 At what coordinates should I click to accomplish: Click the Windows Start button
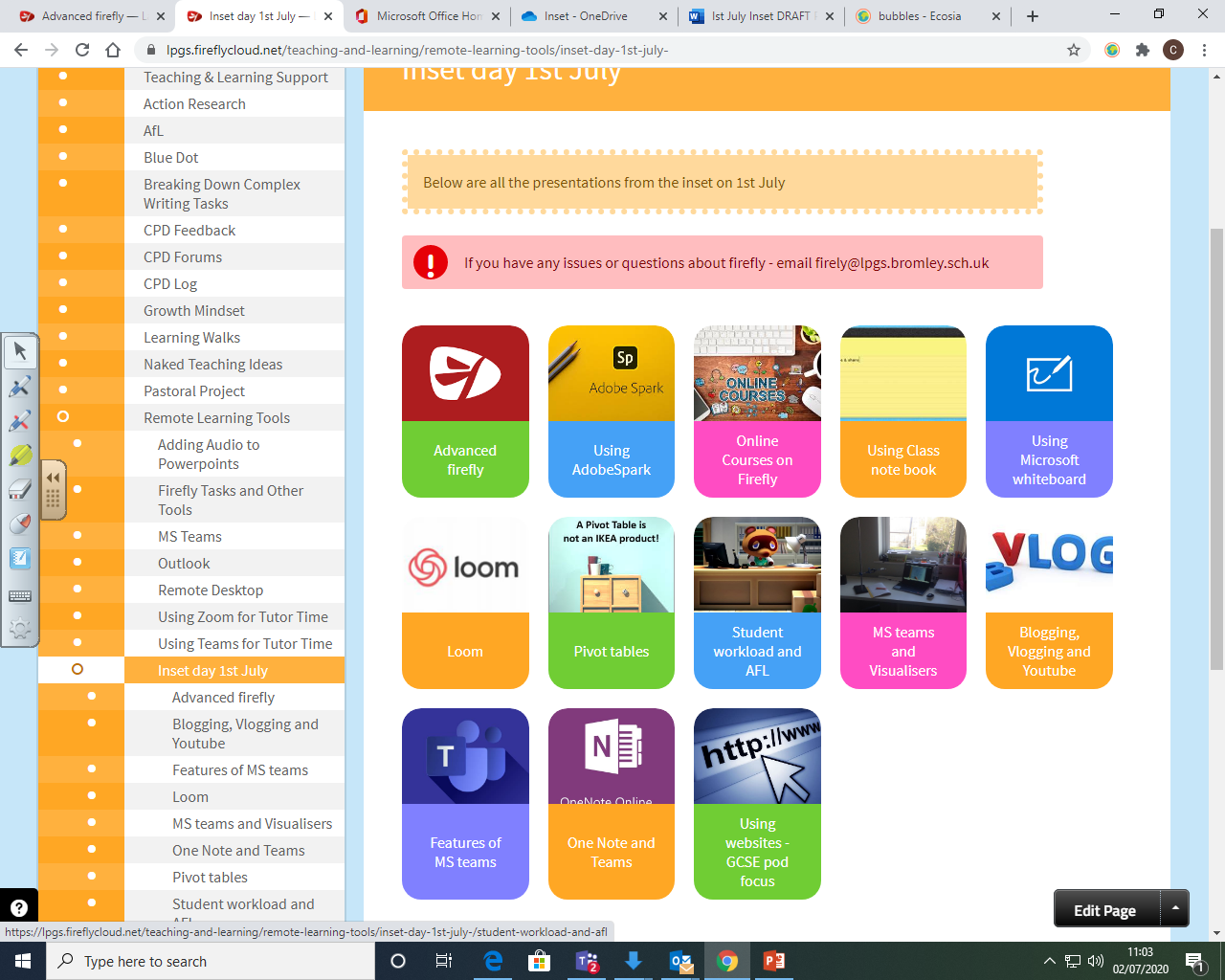click(23, 961)
